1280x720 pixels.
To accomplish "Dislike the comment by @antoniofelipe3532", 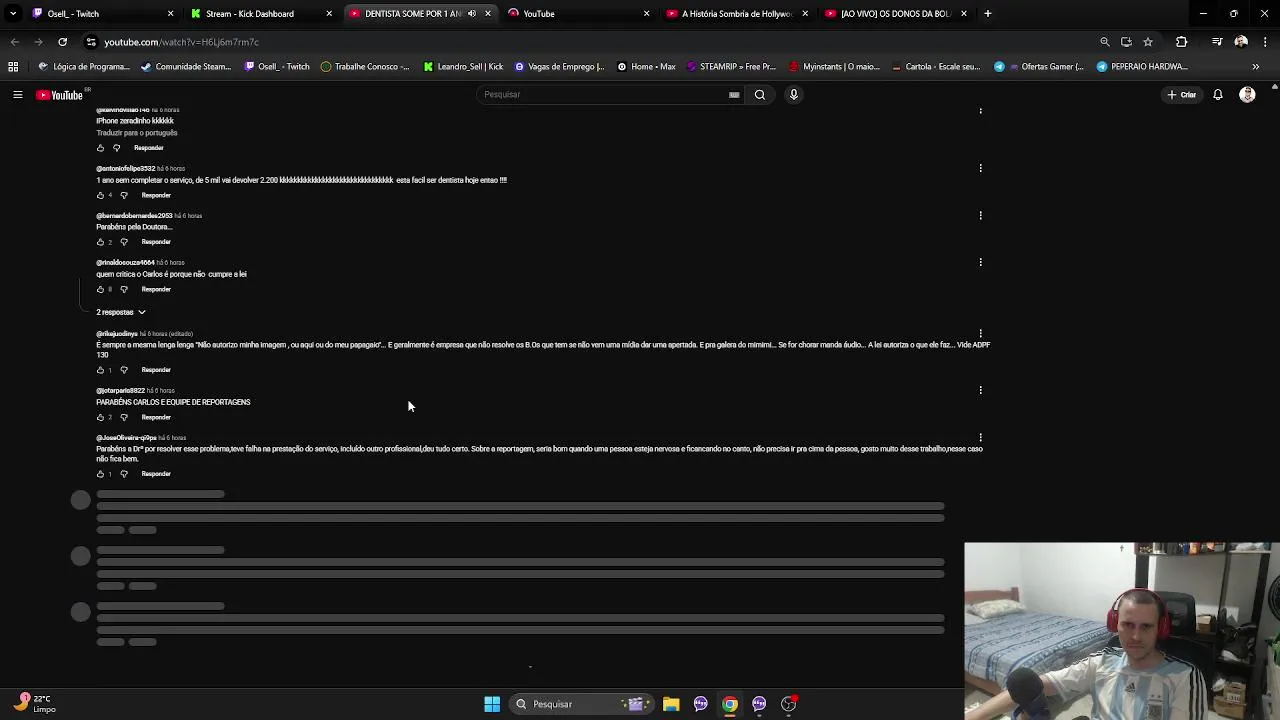I will click(x=124, y=195).
